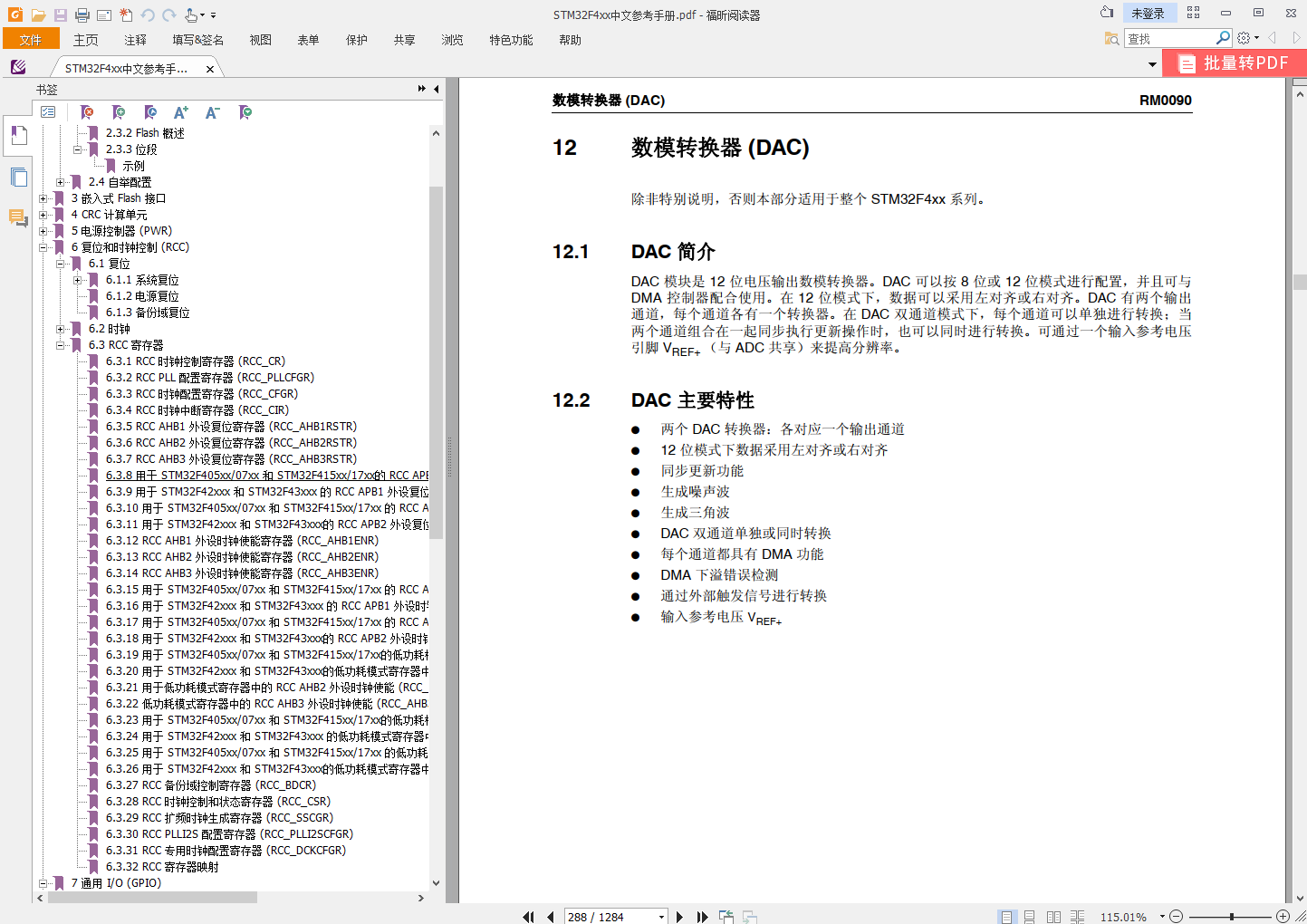Collapse the 6 复位和时钟控制 (RCC) node
Screen dimensions: 1307x924
click(x=43, y=247)
